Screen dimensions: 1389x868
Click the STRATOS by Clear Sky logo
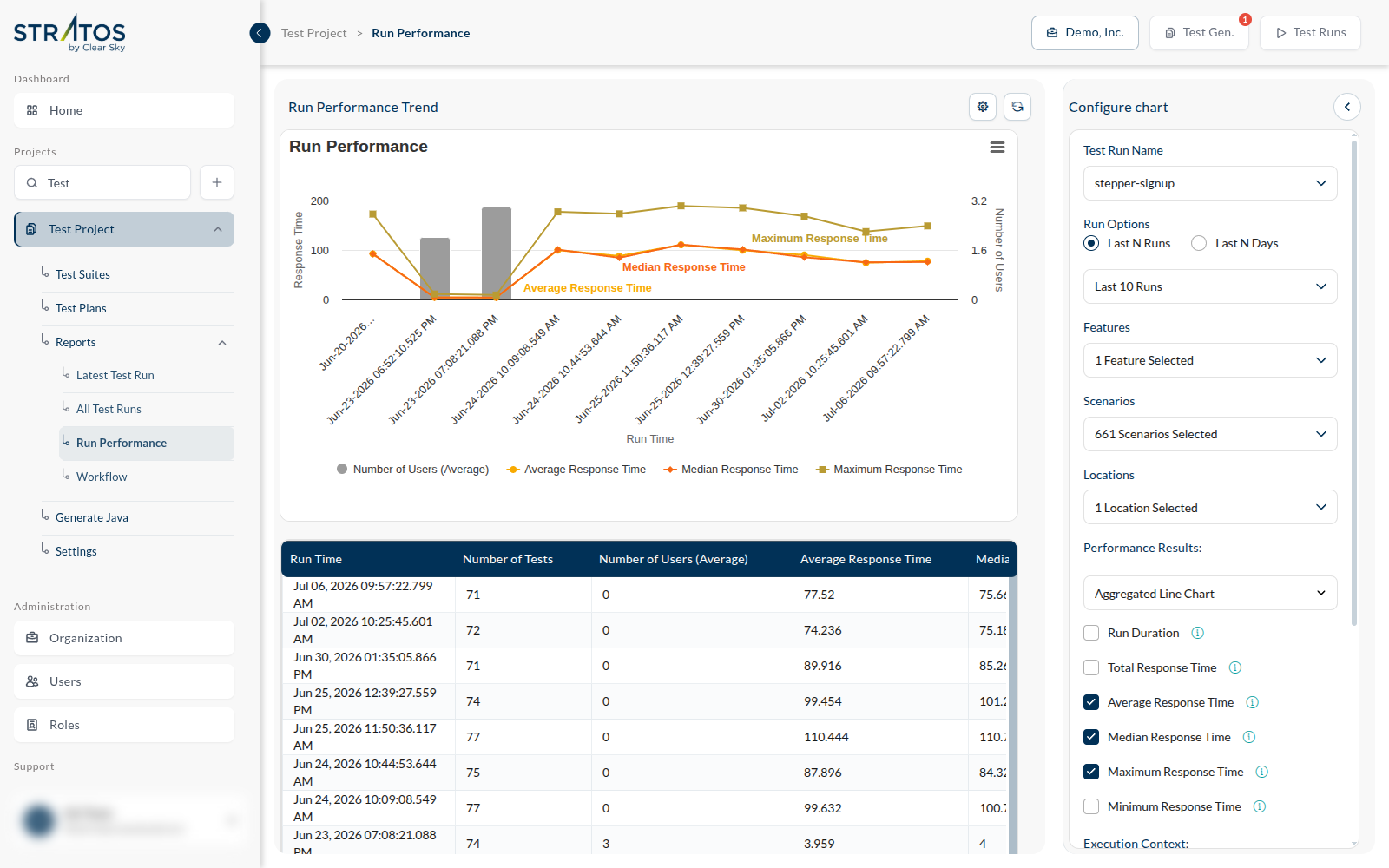[69, 33]
